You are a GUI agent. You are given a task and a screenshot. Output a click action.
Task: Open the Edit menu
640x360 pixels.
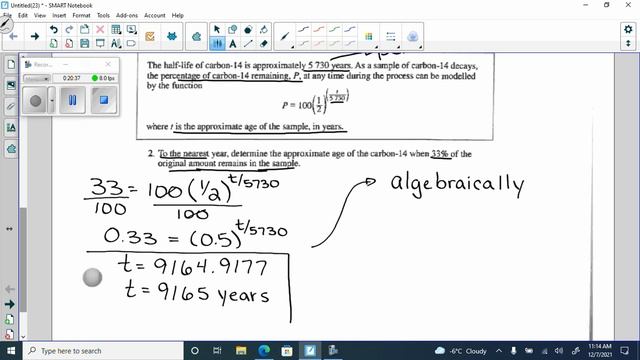[x=23, y=15]
